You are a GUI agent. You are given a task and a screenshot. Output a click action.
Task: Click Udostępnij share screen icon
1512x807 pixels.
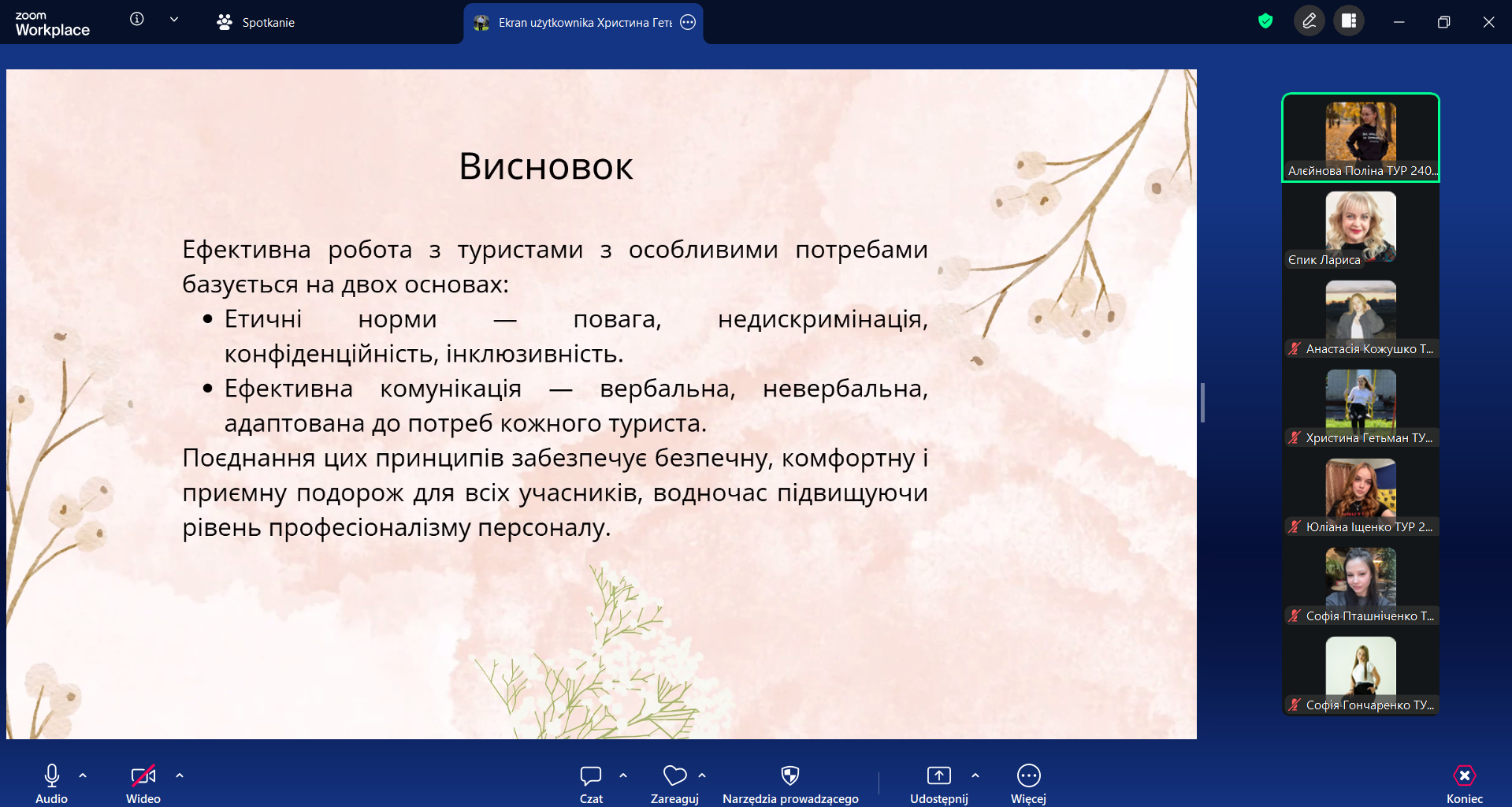pos(938,783)
